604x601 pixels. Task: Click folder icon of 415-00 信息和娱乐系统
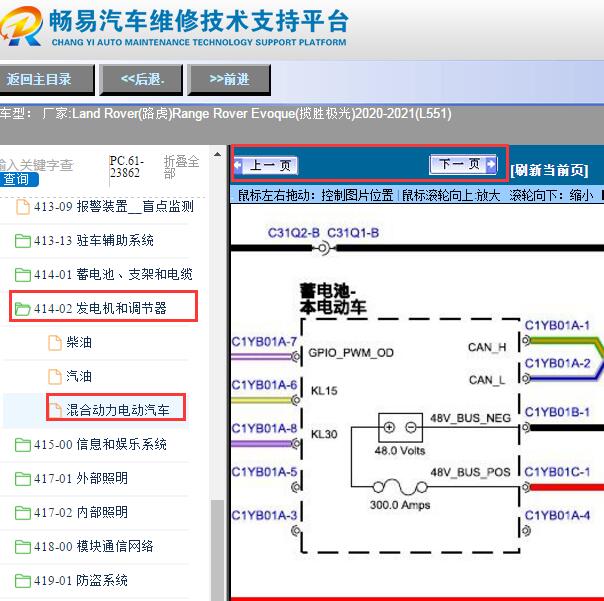(x=23, y=445)
